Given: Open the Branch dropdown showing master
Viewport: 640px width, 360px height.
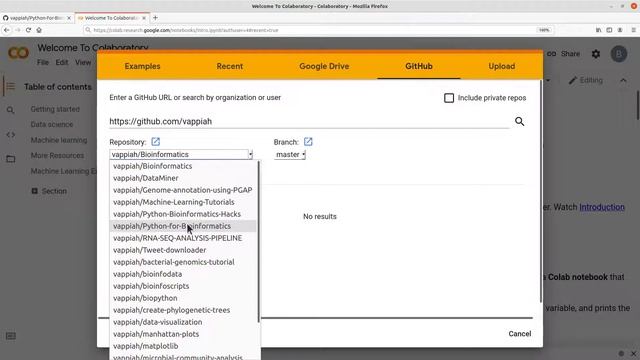Looking at the screenshot, I should coord(290,154).
